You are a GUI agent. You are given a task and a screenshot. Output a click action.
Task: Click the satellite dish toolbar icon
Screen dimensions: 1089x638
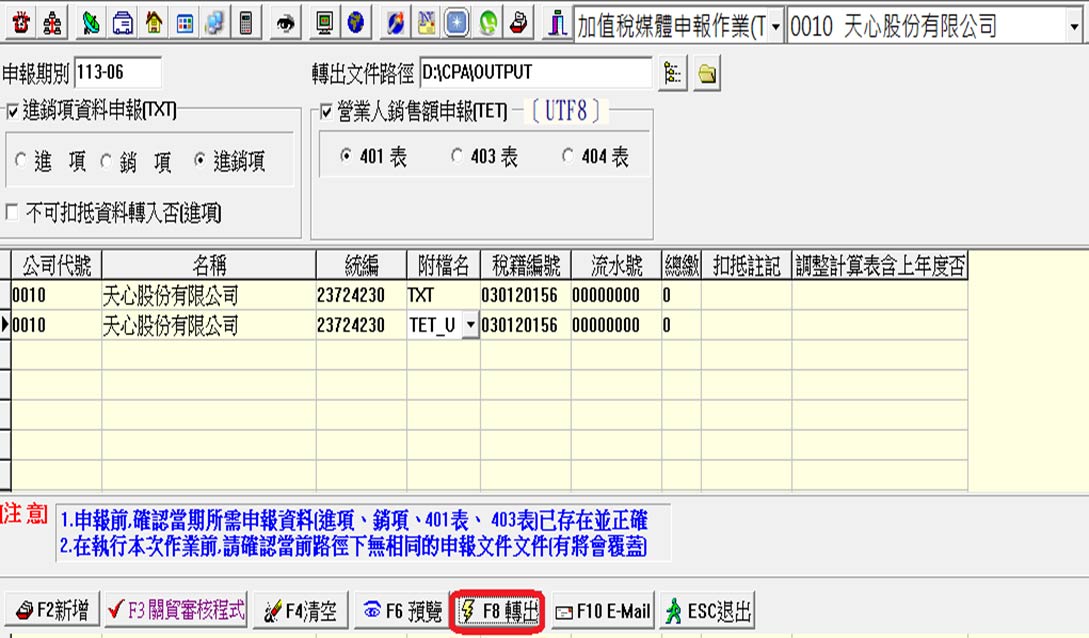pos(90,23)
